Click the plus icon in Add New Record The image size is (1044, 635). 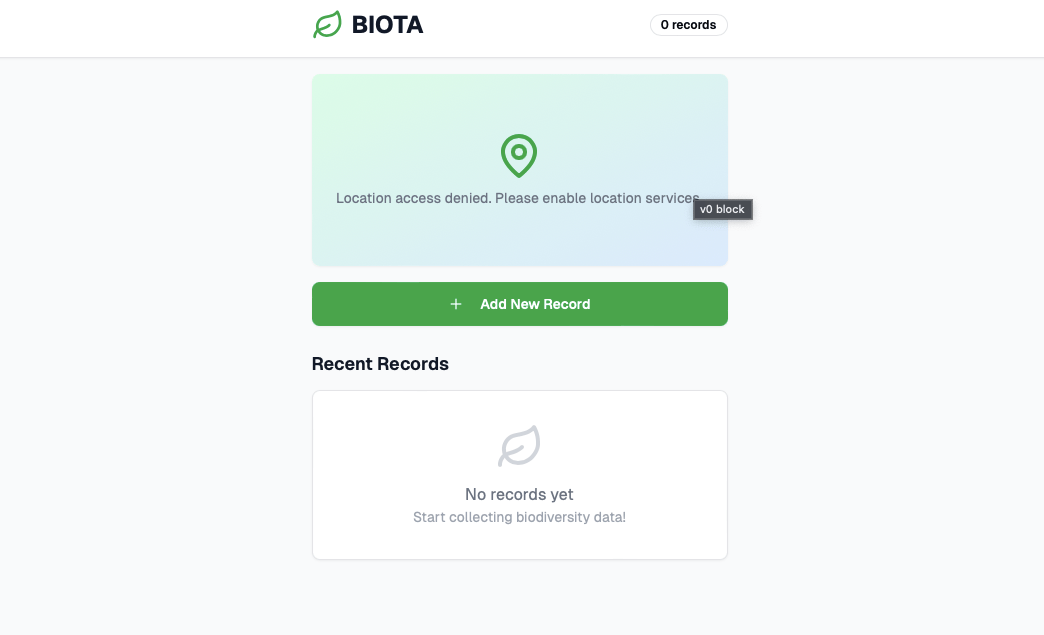pyautogui.click(x=456, y=304)
